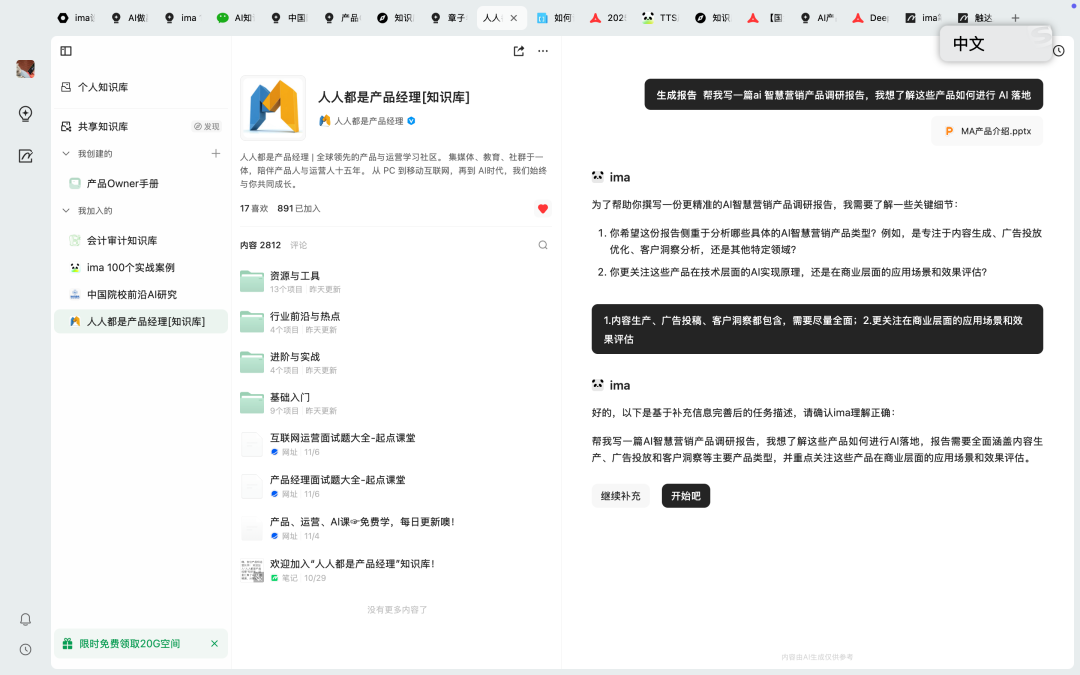The width and height of the screenshot is (1080, 675).
Task: Open the note edit icon in left rail
Action: [x=26, y=156]
